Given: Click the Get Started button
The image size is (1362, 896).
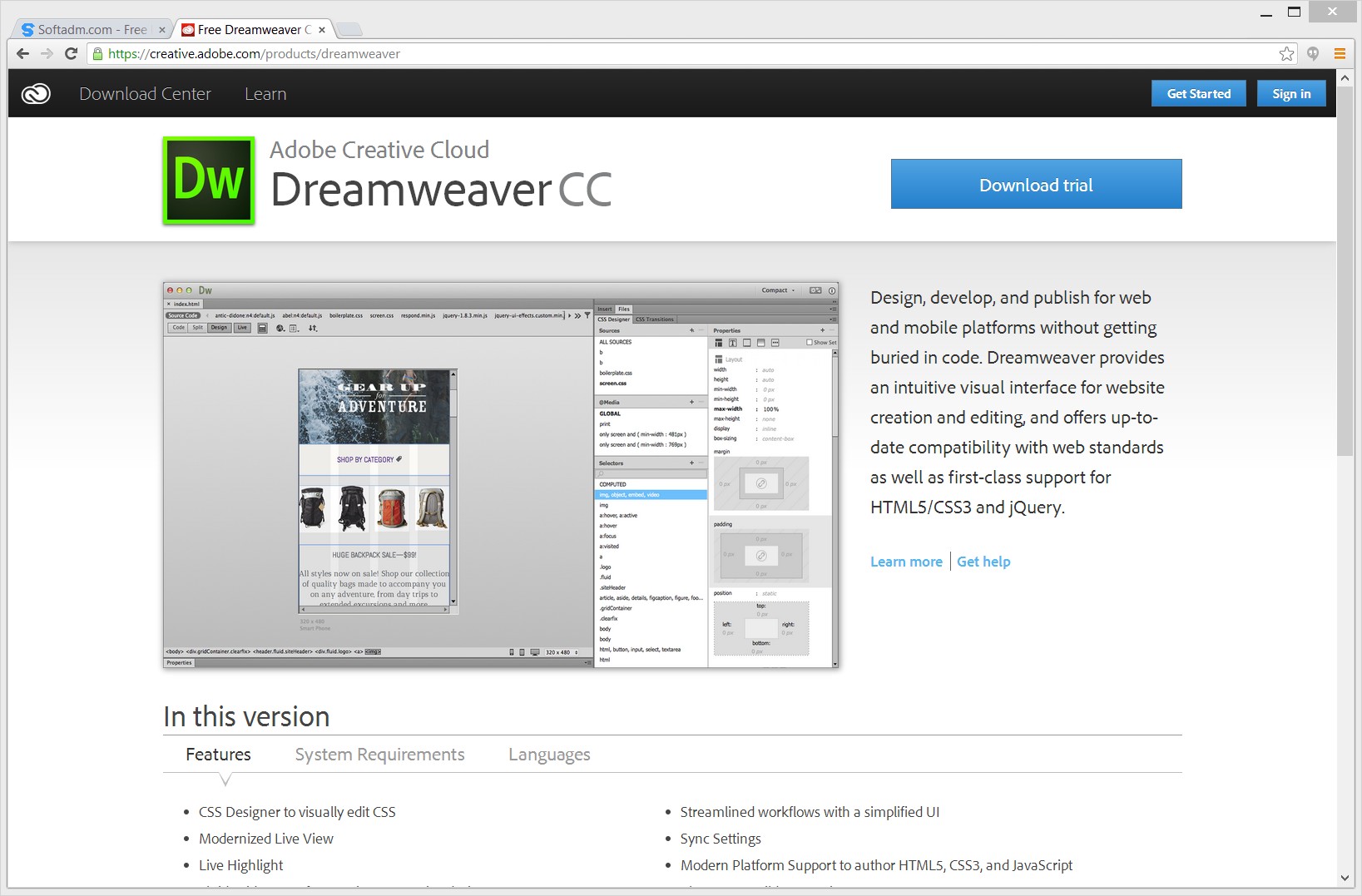Looking at the screenshot, I should [1198, 93].
